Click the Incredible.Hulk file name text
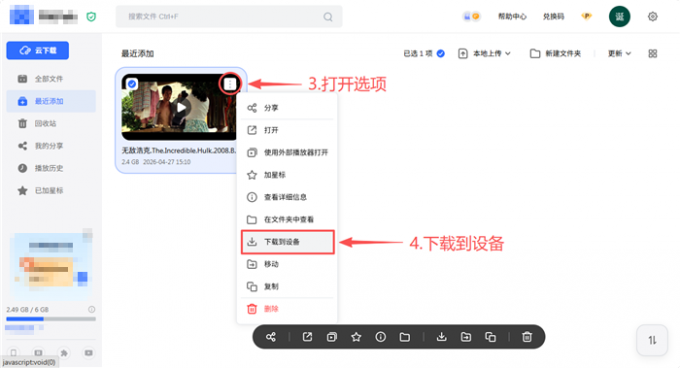The width and height of the screenshot is (680, 368). click(x=179, y=150)
